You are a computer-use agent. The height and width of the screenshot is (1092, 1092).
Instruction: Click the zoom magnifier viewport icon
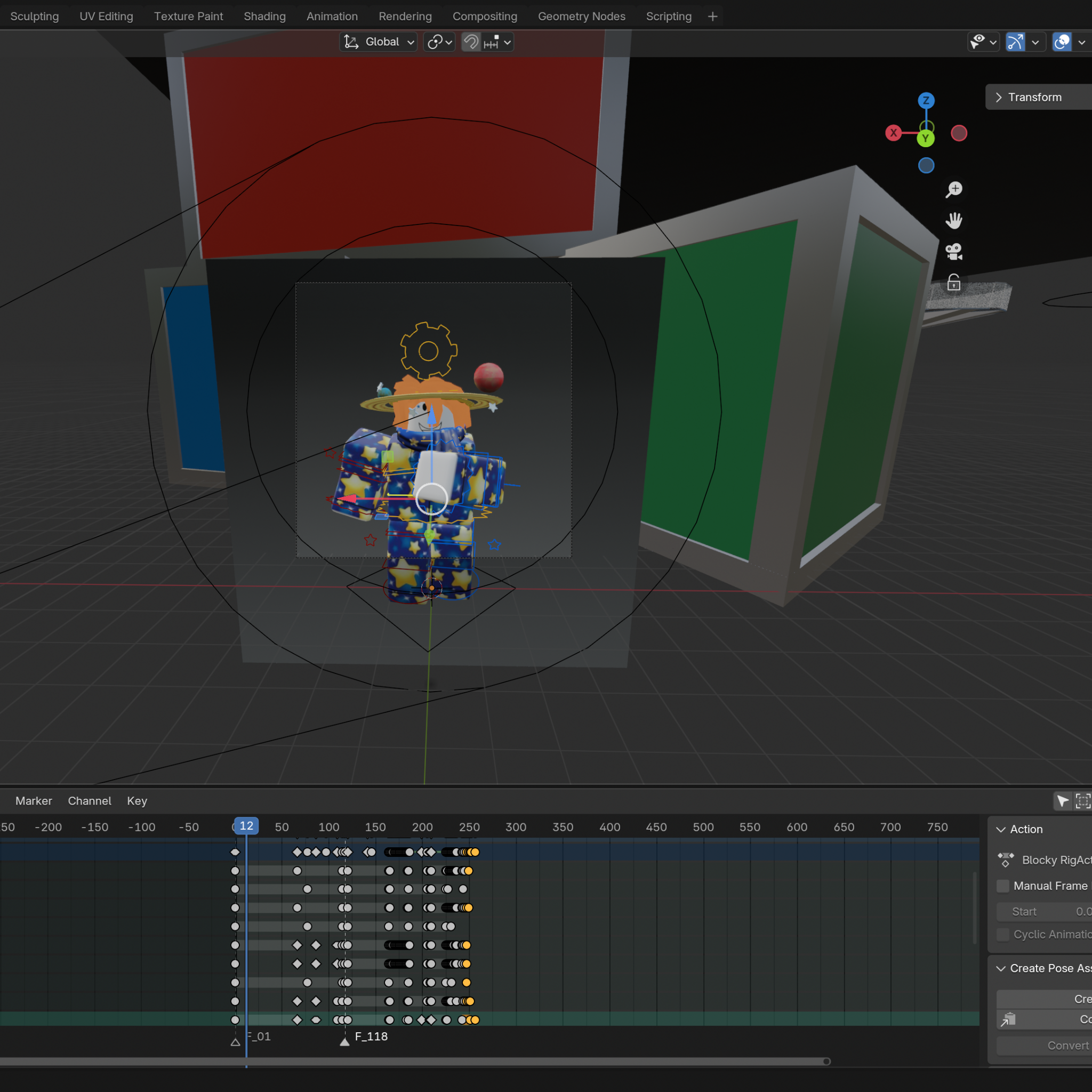(x=954, y=189)
